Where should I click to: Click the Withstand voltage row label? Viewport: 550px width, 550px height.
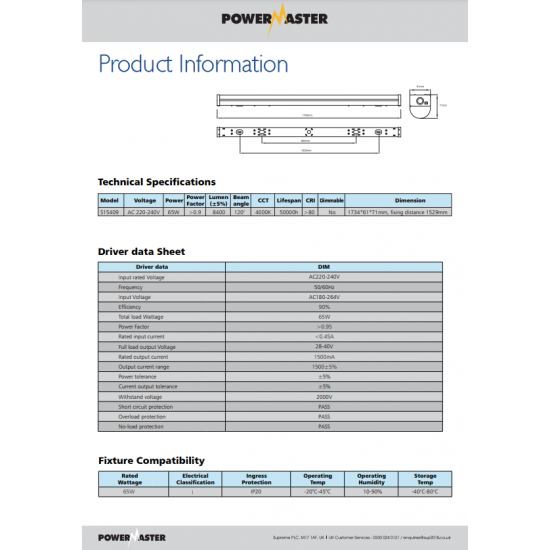coord(140,397)
